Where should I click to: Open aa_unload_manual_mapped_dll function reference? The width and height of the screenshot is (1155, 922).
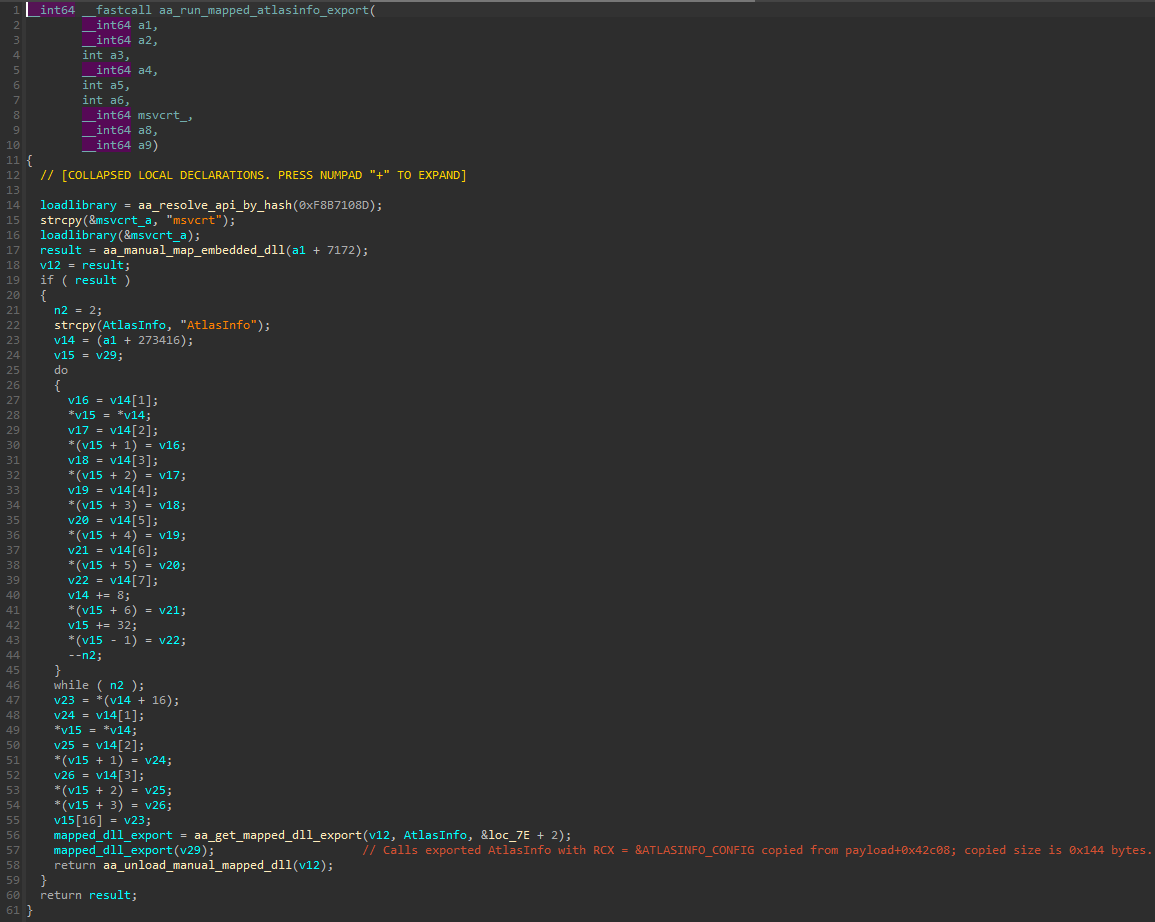pos(197,865)
